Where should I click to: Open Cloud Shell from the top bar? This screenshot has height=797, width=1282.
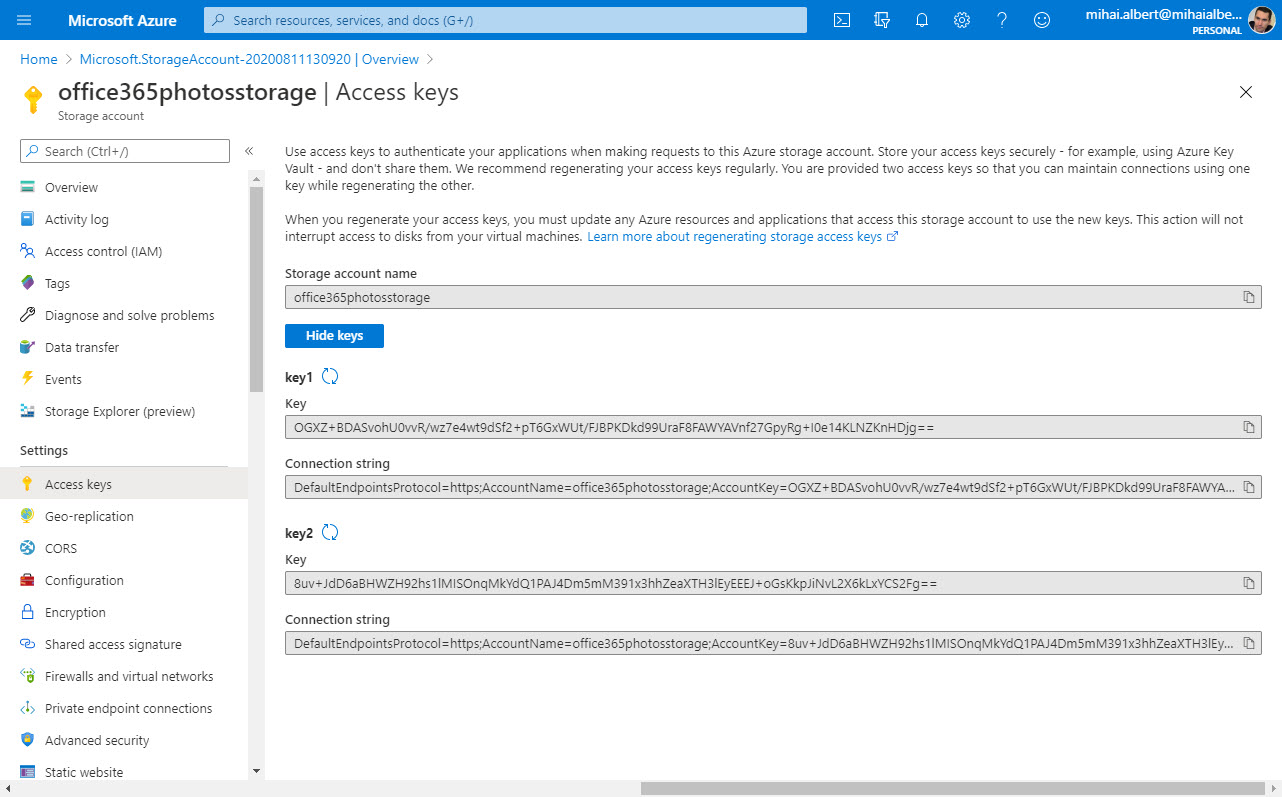[x=843, y=20]
